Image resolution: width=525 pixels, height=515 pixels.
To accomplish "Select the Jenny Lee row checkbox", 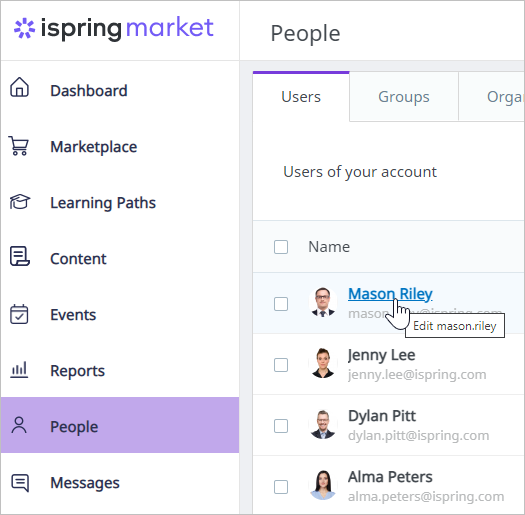I will tap(281, 365).
